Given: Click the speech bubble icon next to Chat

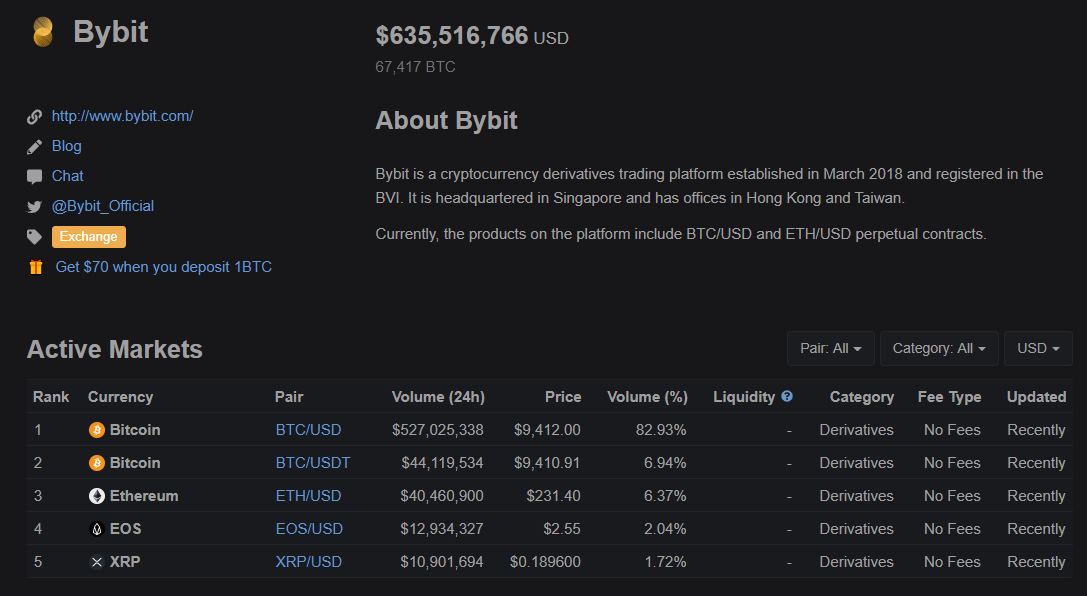Looking at the screenshot, I should coord(34,177).
